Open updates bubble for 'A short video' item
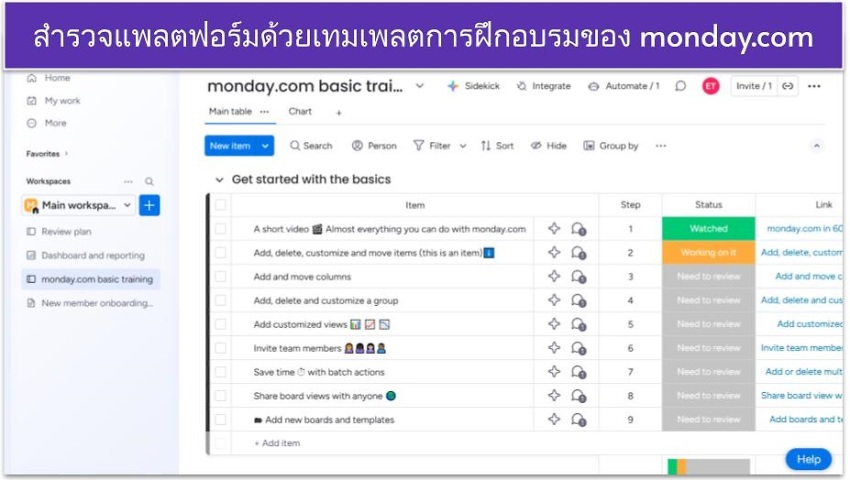 [x=578, y=229]
